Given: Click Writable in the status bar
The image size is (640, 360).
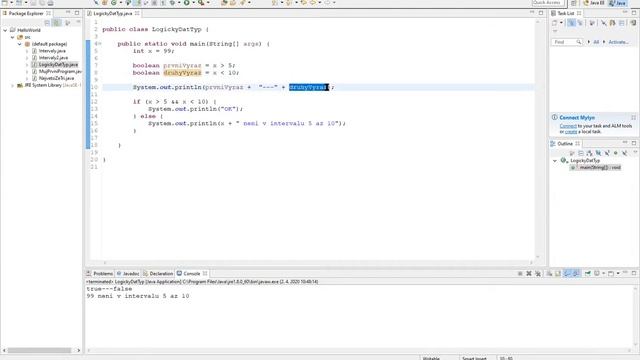Looking at the screenshot, I should 431,358.
